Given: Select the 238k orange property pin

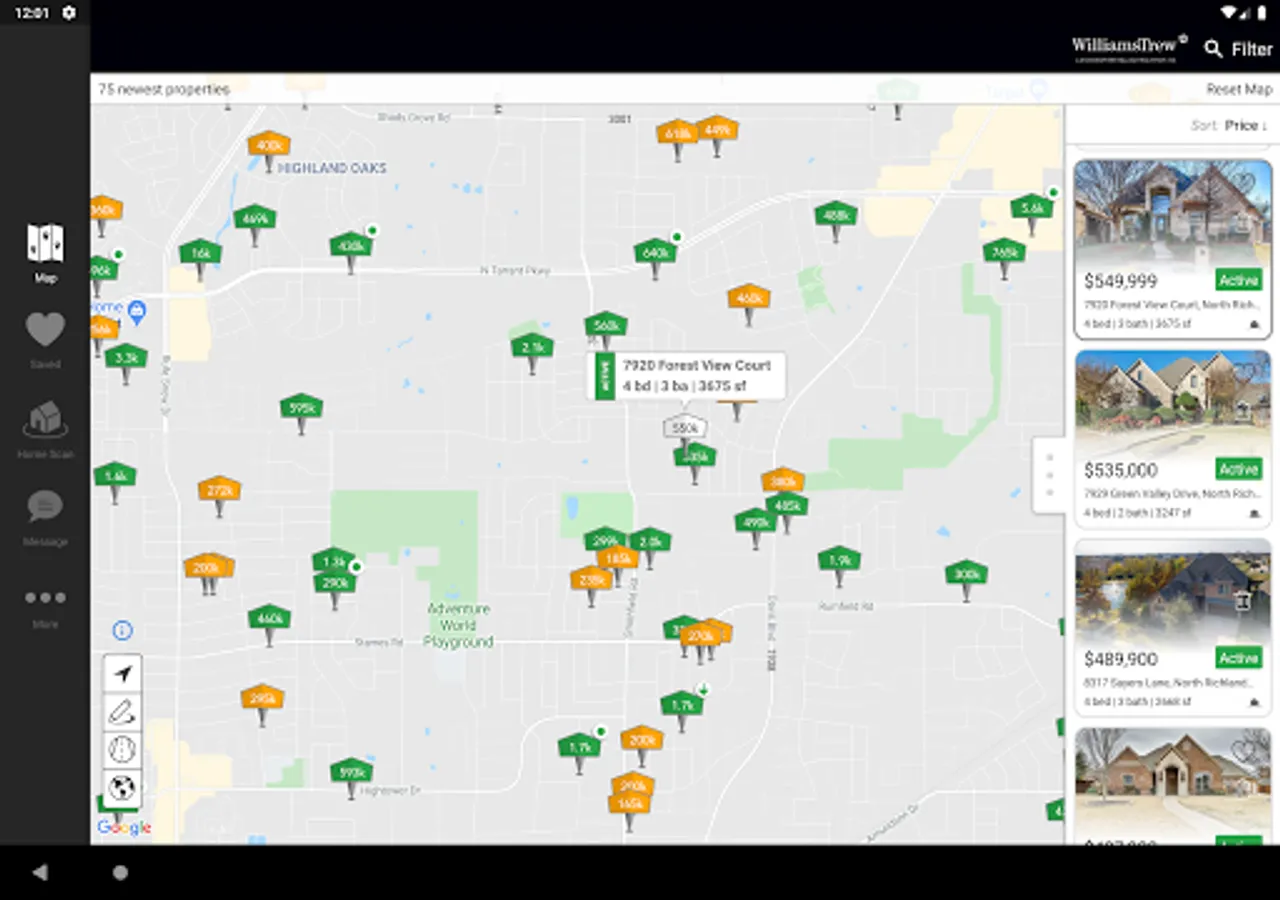Looking at the screenshot, I should pyautogui.click(x=591, y=579).
